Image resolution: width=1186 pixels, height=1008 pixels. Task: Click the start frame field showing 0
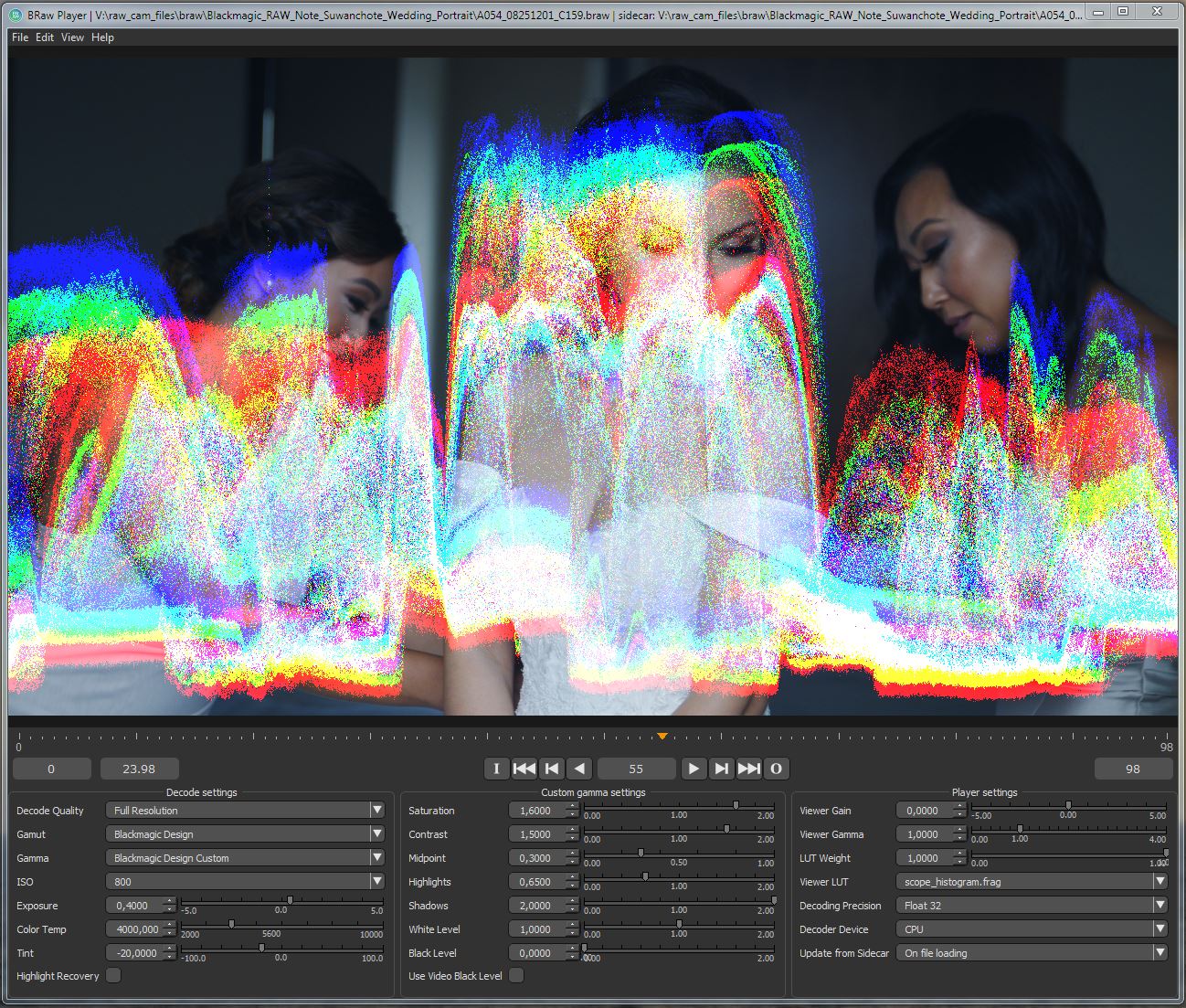coord(51,769)
